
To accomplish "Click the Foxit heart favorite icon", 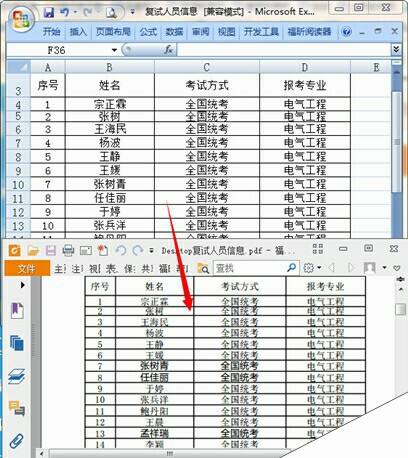I will coord(397,268).
